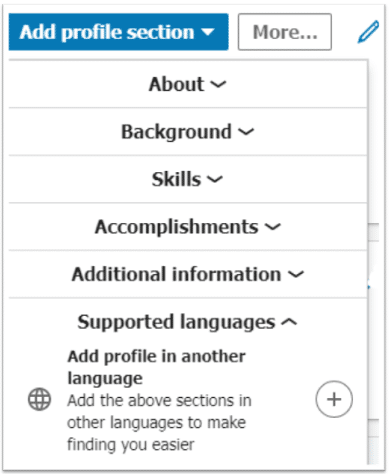Viewport: 389px width, 474px height.
Task: Click the chevron next to About
Action: coord(218,84)
